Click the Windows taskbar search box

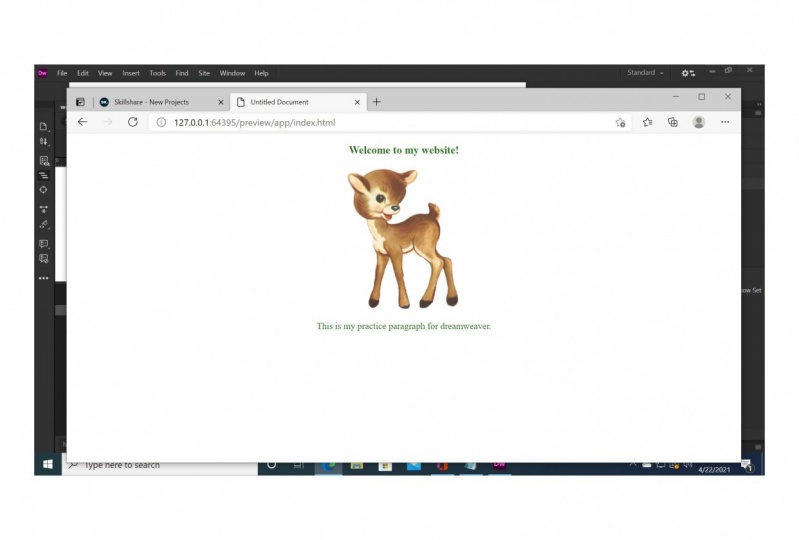160,468
